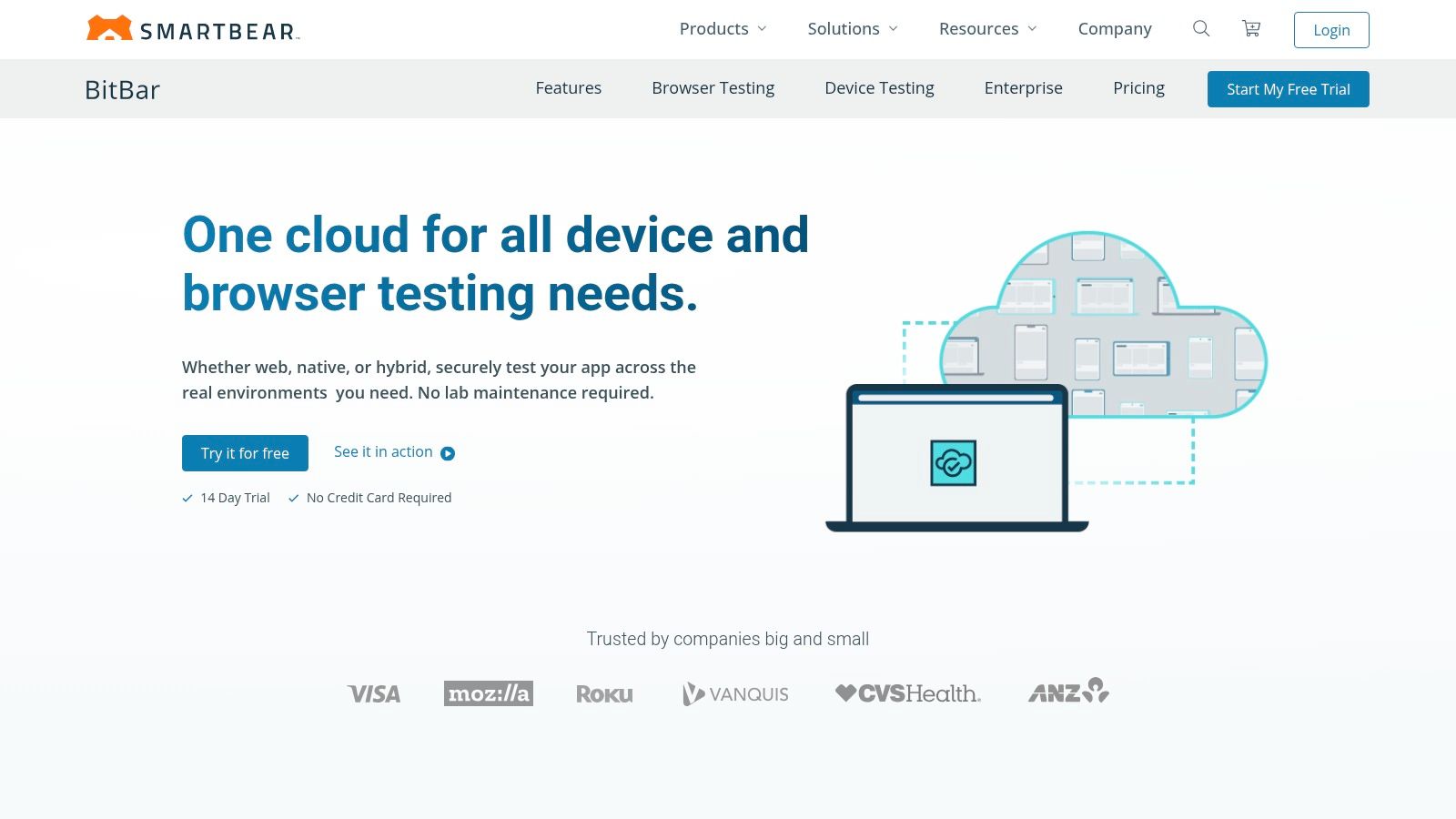Viewport: 1456px width, 819px height.
Task: Click the CVS Health logo
Action: click(908, 693)
